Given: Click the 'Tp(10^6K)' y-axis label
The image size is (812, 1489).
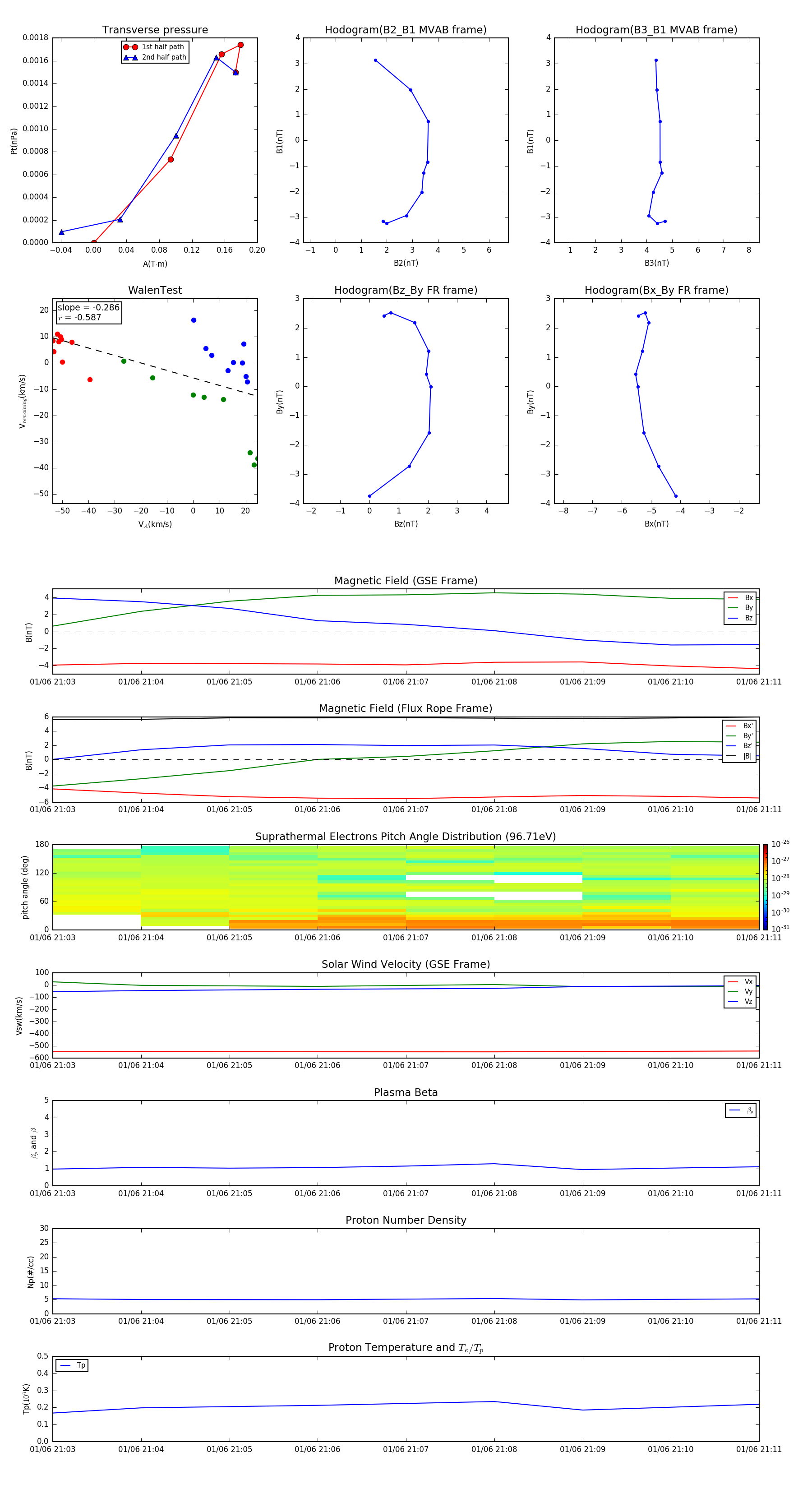Looking at the screenshot, I should point(26,1399).
